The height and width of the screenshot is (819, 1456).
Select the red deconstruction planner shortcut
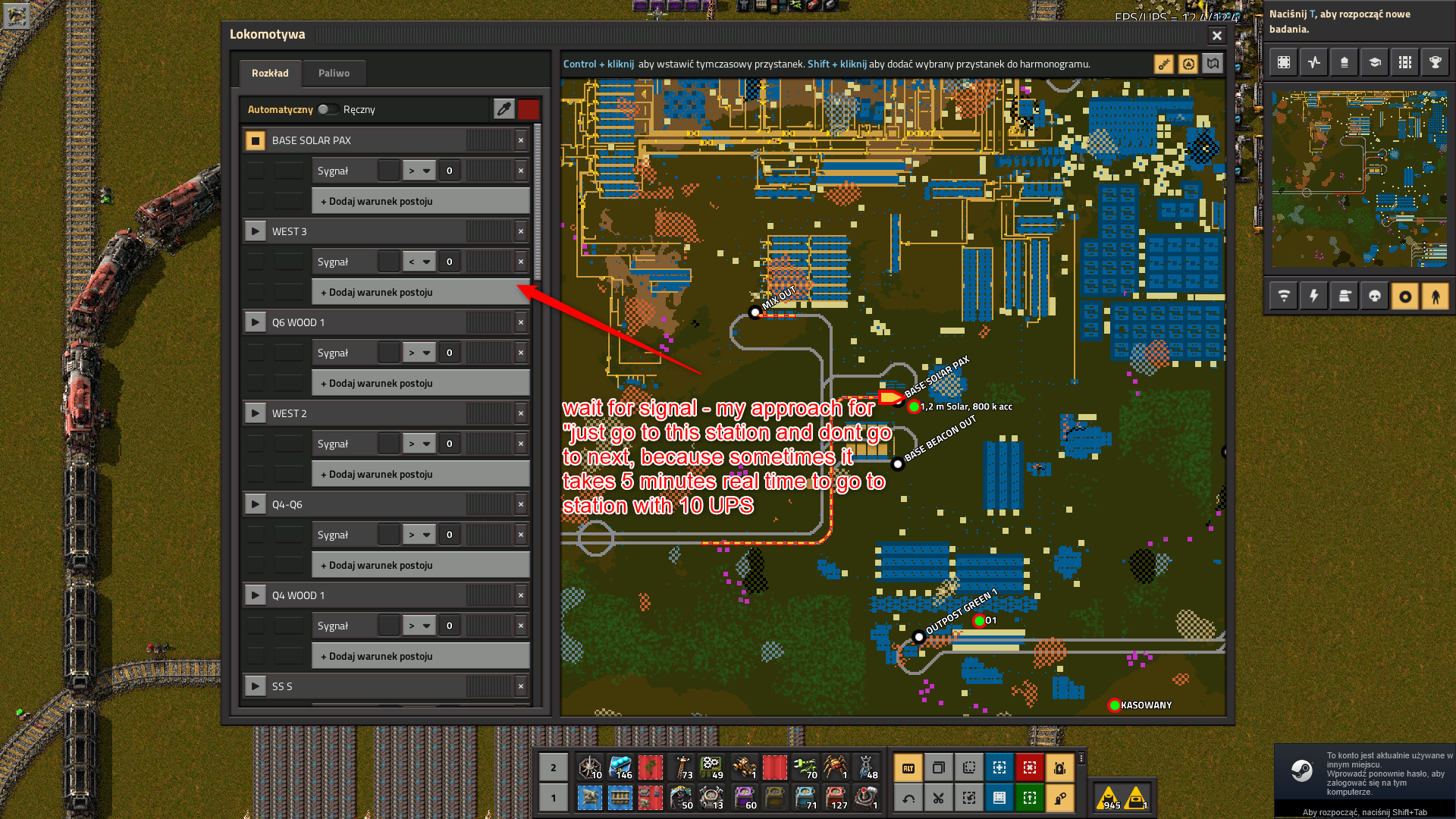[1029, 767]
